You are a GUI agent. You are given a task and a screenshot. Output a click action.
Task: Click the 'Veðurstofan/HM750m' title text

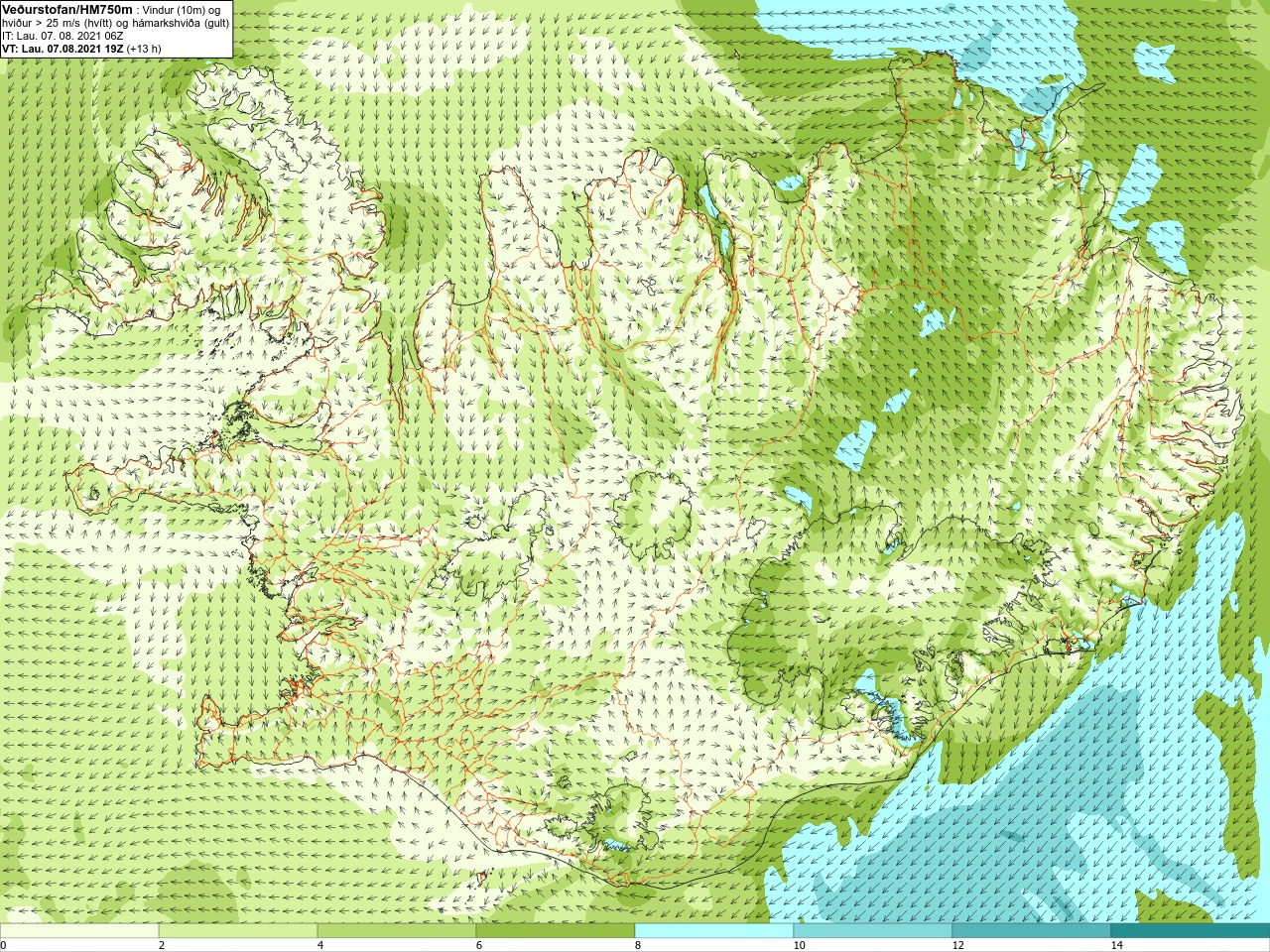coord(67,9)
